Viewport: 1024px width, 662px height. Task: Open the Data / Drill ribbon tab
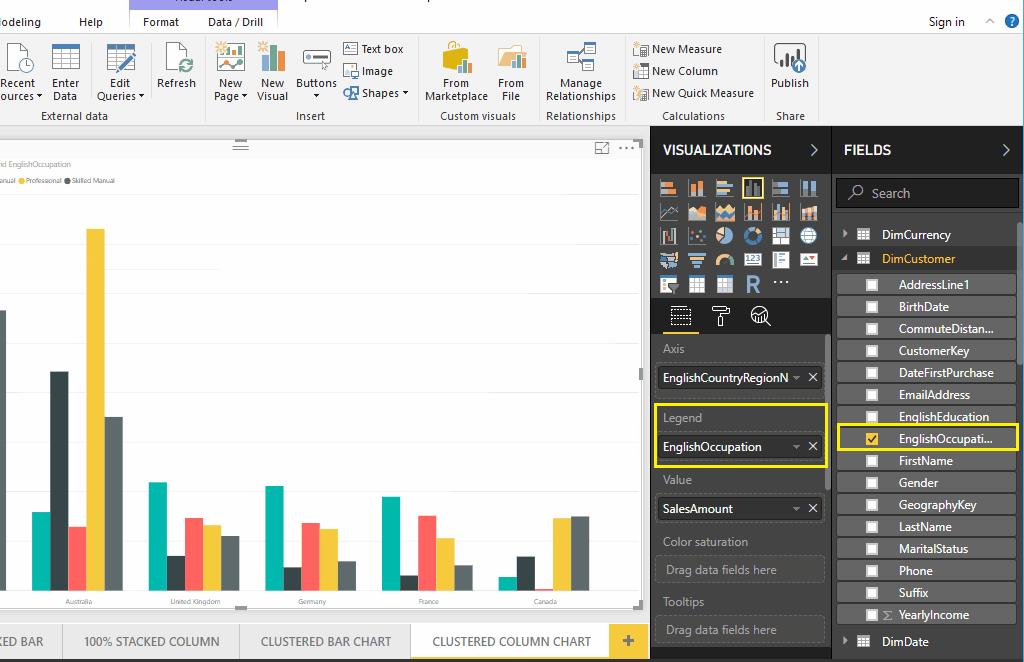(x=235, y=22)
